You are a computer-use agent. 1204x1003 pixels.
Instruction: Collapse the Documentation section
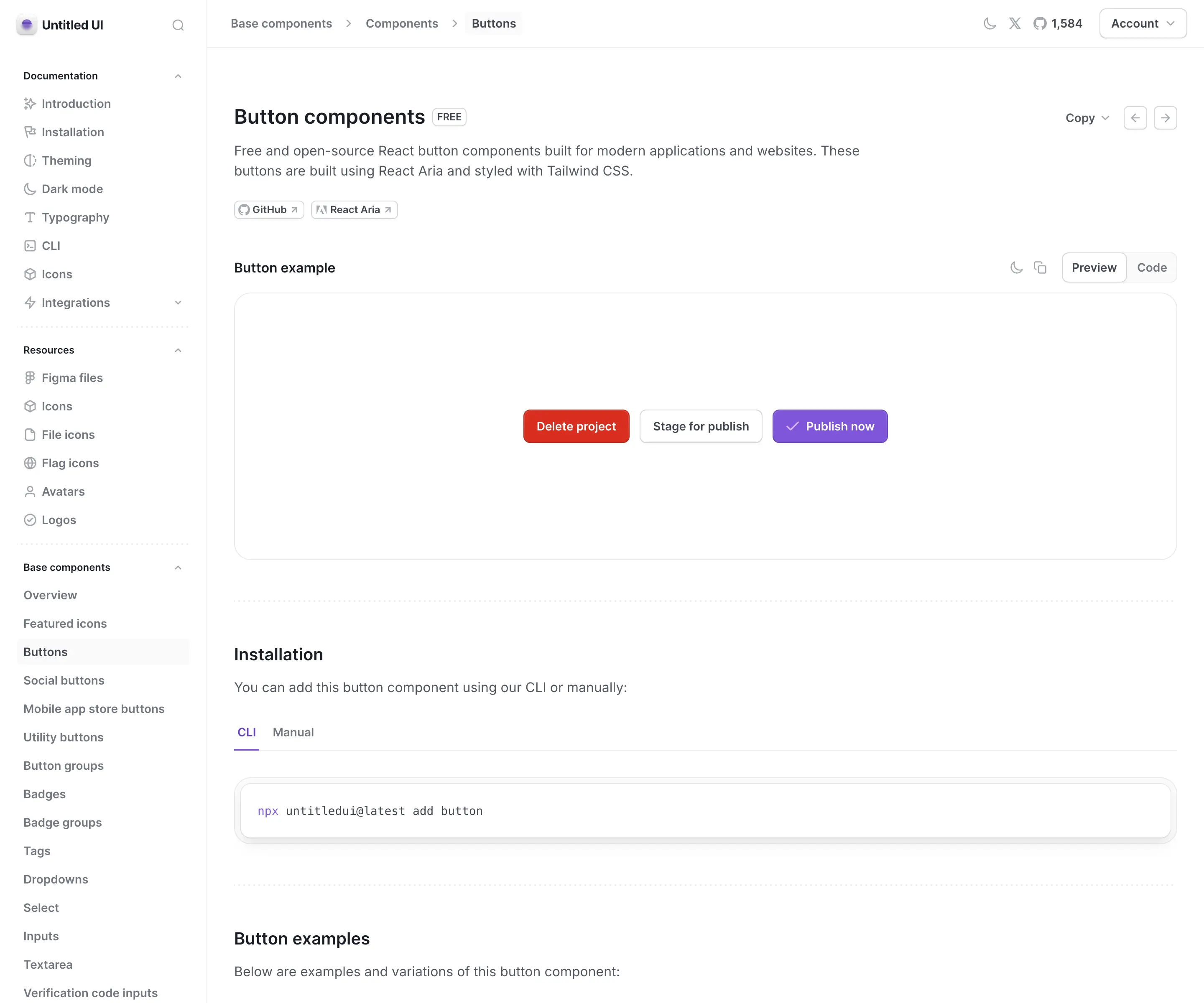(x=178, y=76)
